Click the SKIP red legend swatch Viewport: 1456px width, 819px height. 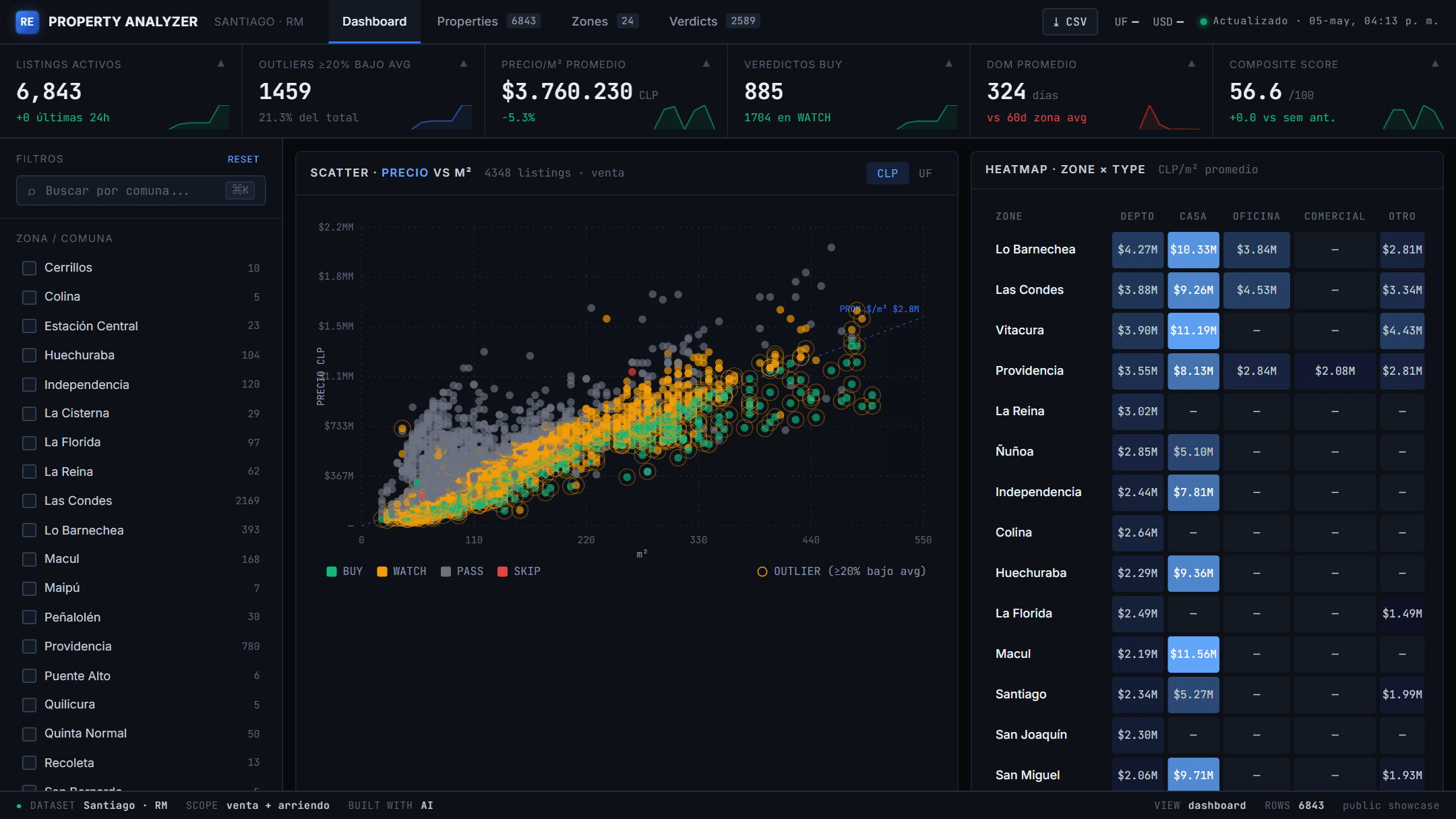pyautogui.click(x=502, y=572)
